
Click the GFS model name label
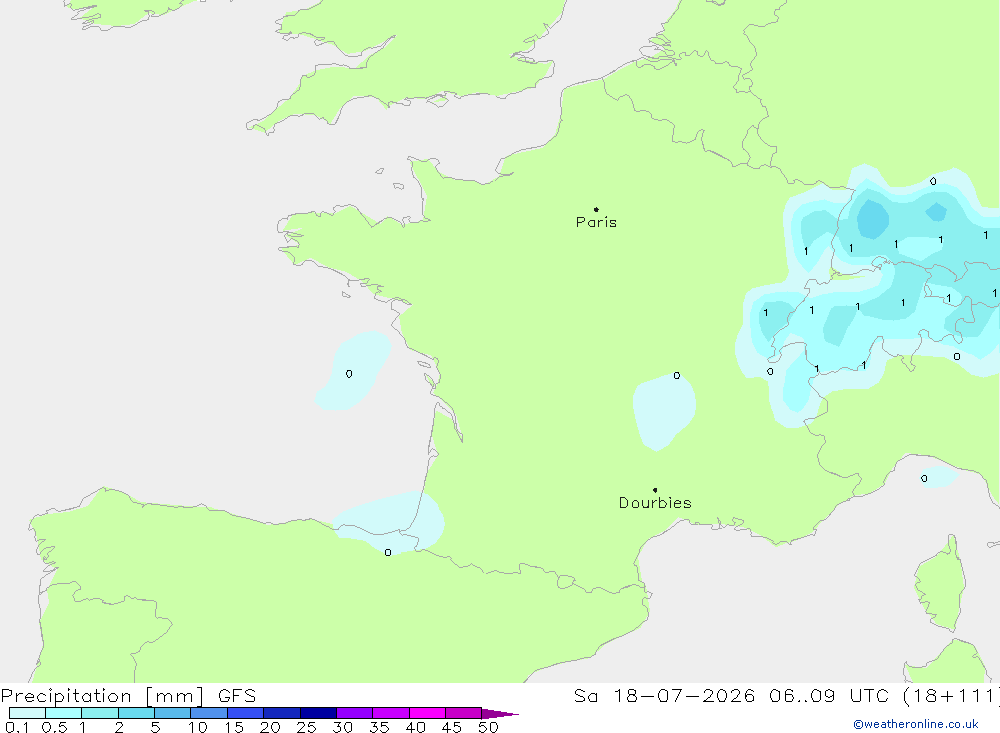pos(237,696)
